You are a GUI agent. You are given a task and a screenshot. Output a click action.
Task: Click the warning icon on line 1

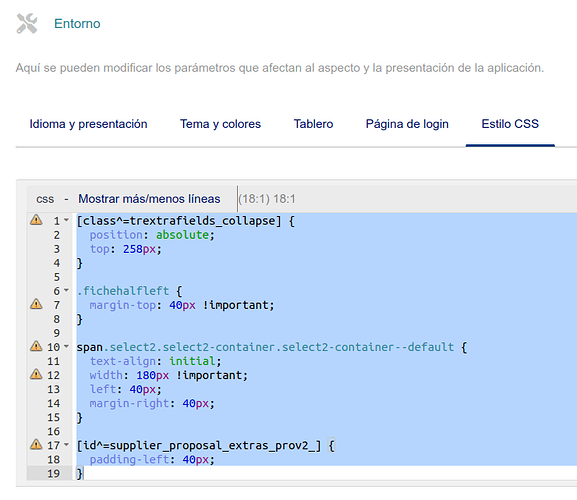pyautogui.click(x=36, y=220)
